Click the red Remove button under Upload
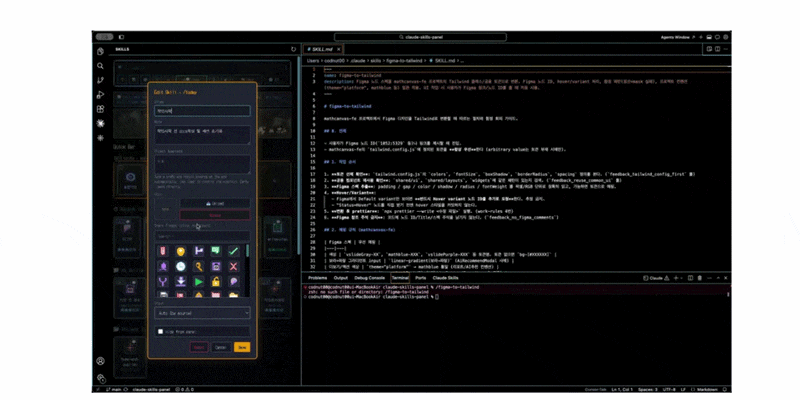This screenshot has height=400, width=800. click(x=215, y=215)
